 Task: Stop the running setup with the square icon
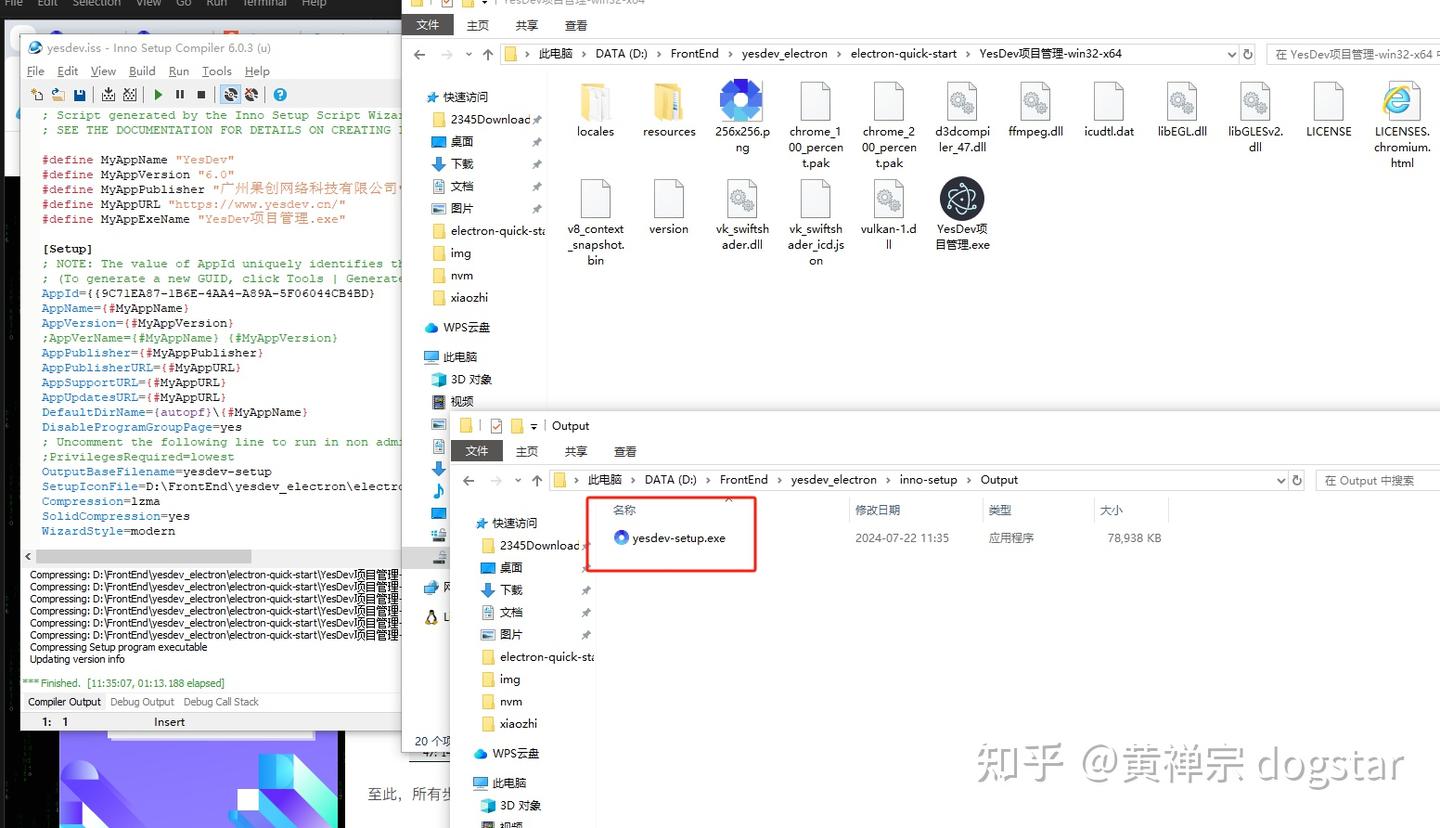click(x=201, y=94)
